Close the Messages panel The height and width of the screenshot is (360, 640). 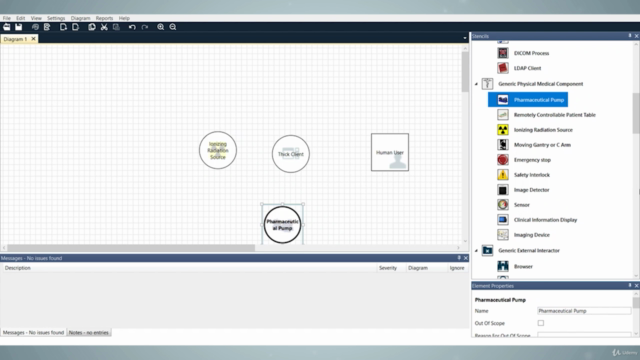click(x=465, y=258)
